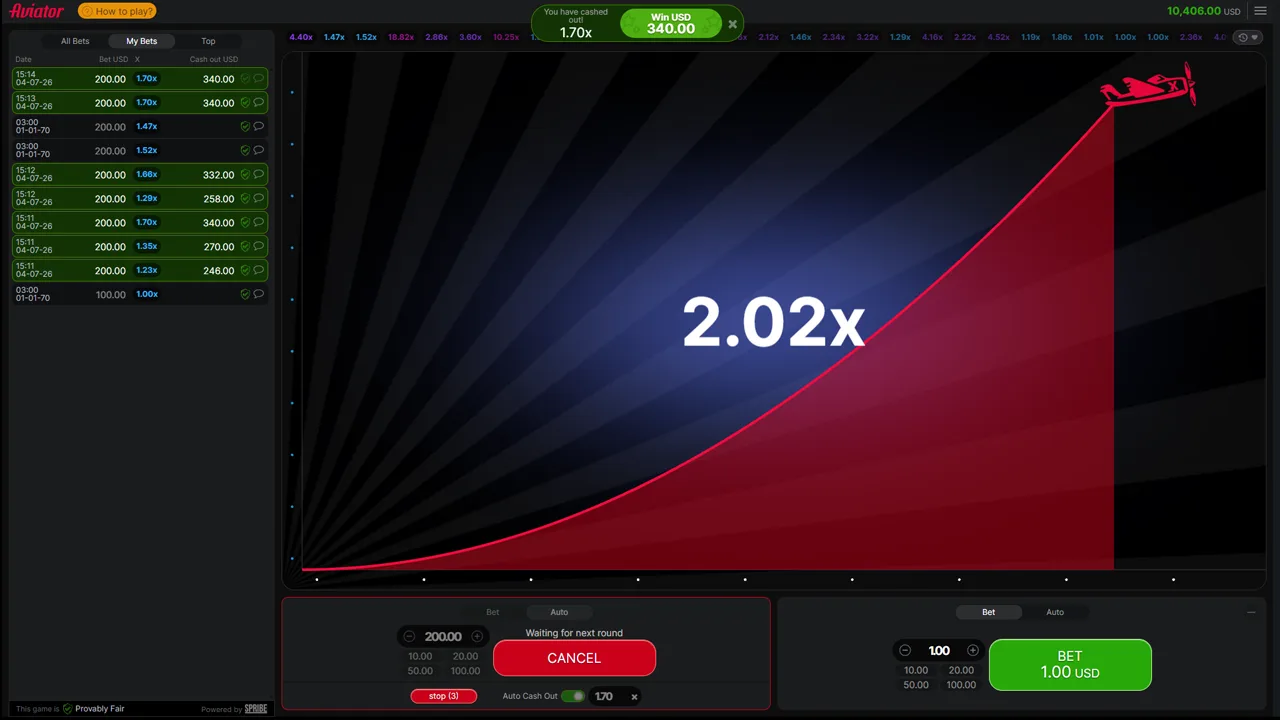
Task: Select Bet tab in the CANCEL bet panel
Action: coord(493,612)
